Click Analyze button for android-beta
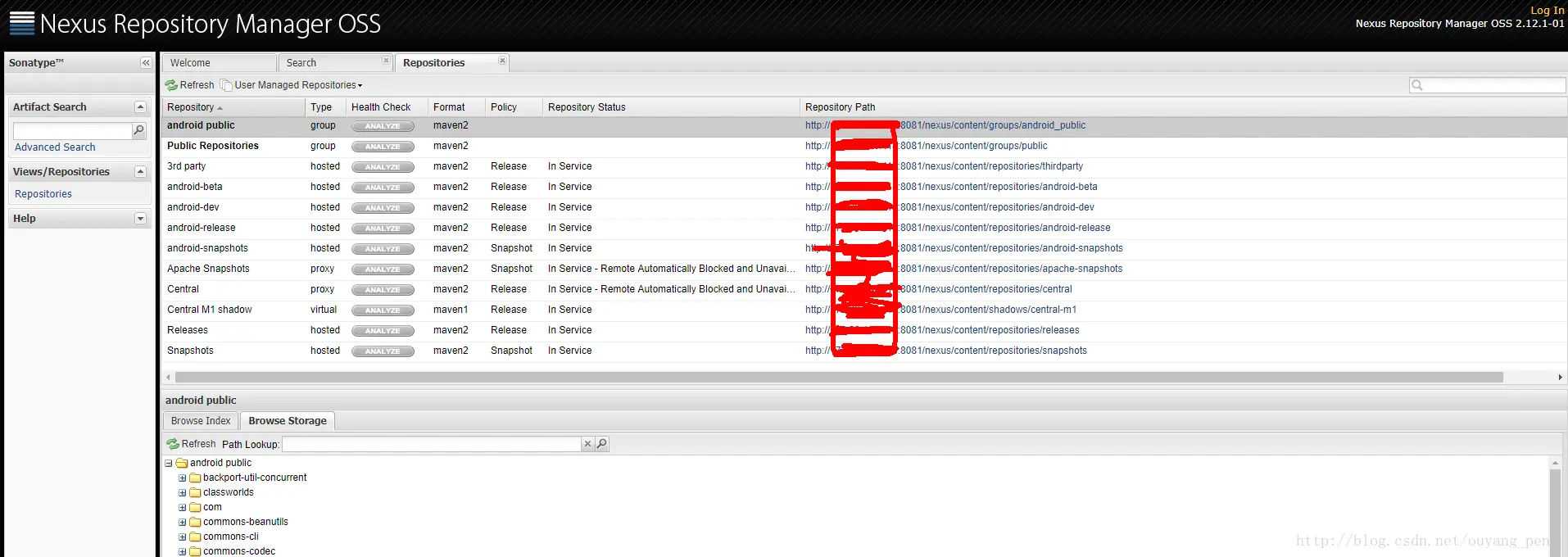 pyautogui.click(x=383, y=188)
